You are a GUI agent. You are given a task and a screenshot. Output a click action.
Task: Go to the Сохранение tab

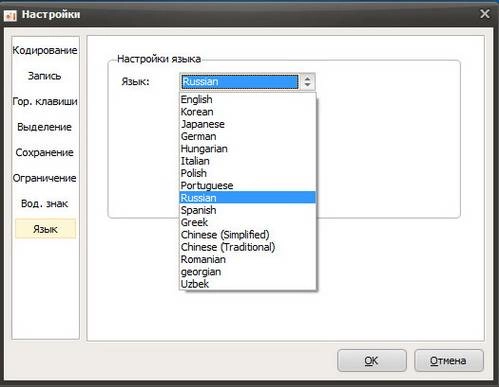tap(45, 152)
